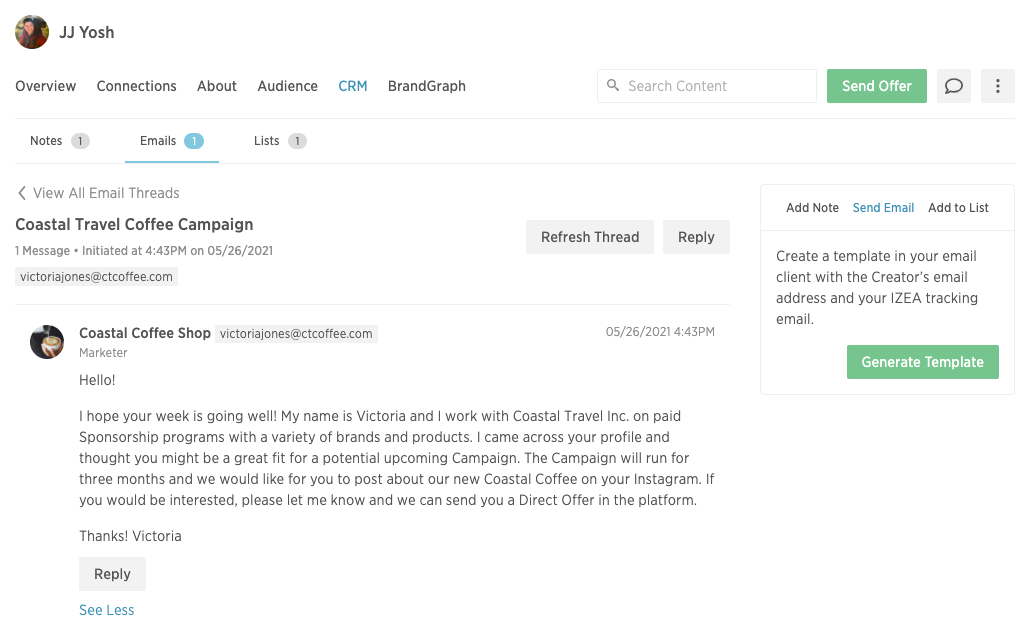Image resolution: width=1033 pixels, height=631 pixels.
Task: Click email tag beside Coastal Coffee Shop
Action: (296, 334)
